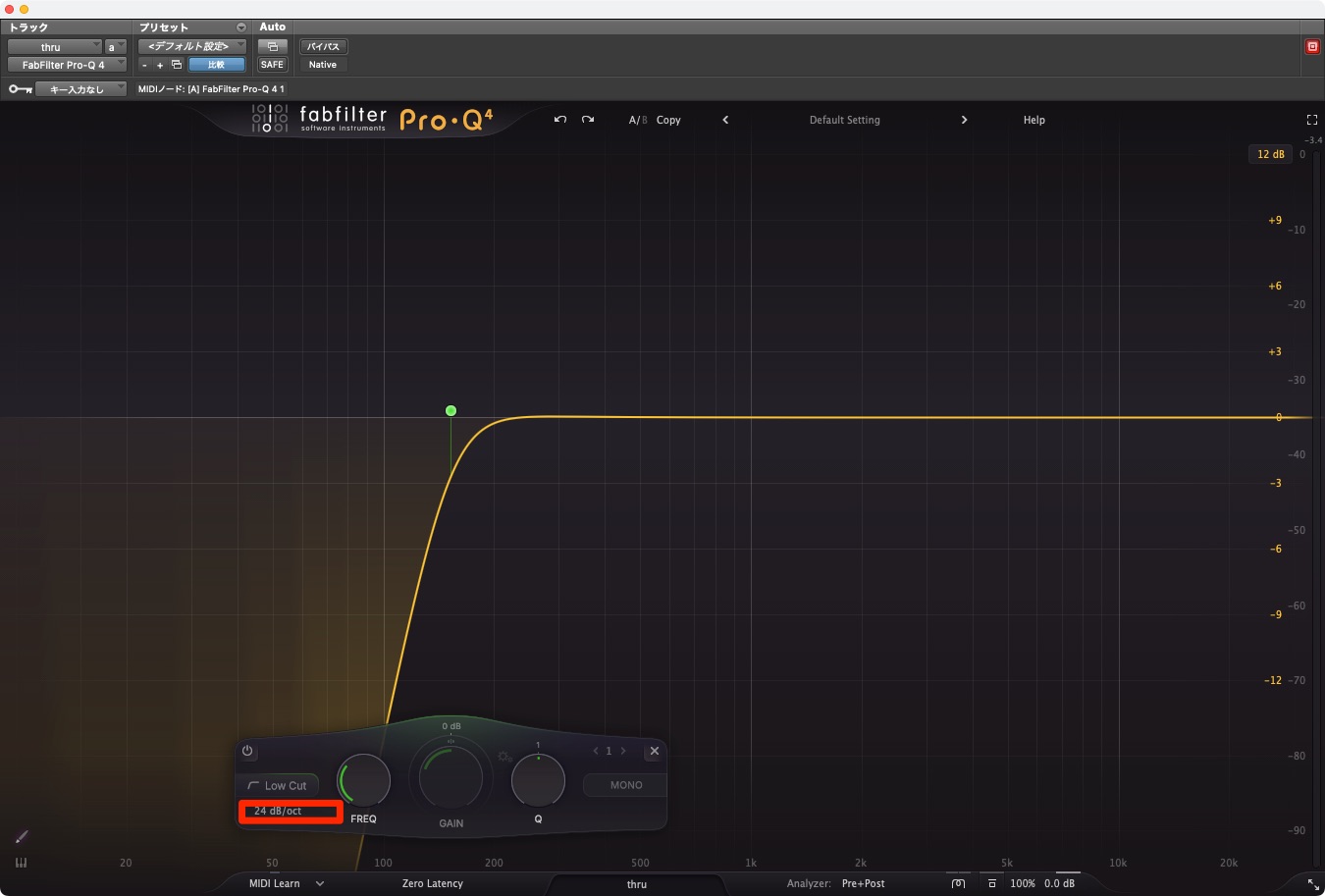Click the red target button in header
The image size is (1325, 896).
pos(1312,46)
